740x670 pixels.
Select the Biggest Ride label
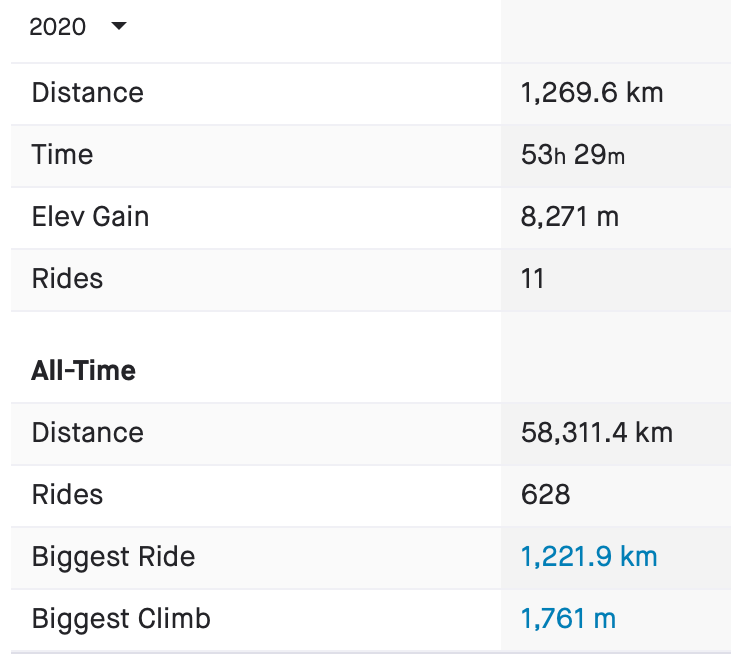[113, 557]
